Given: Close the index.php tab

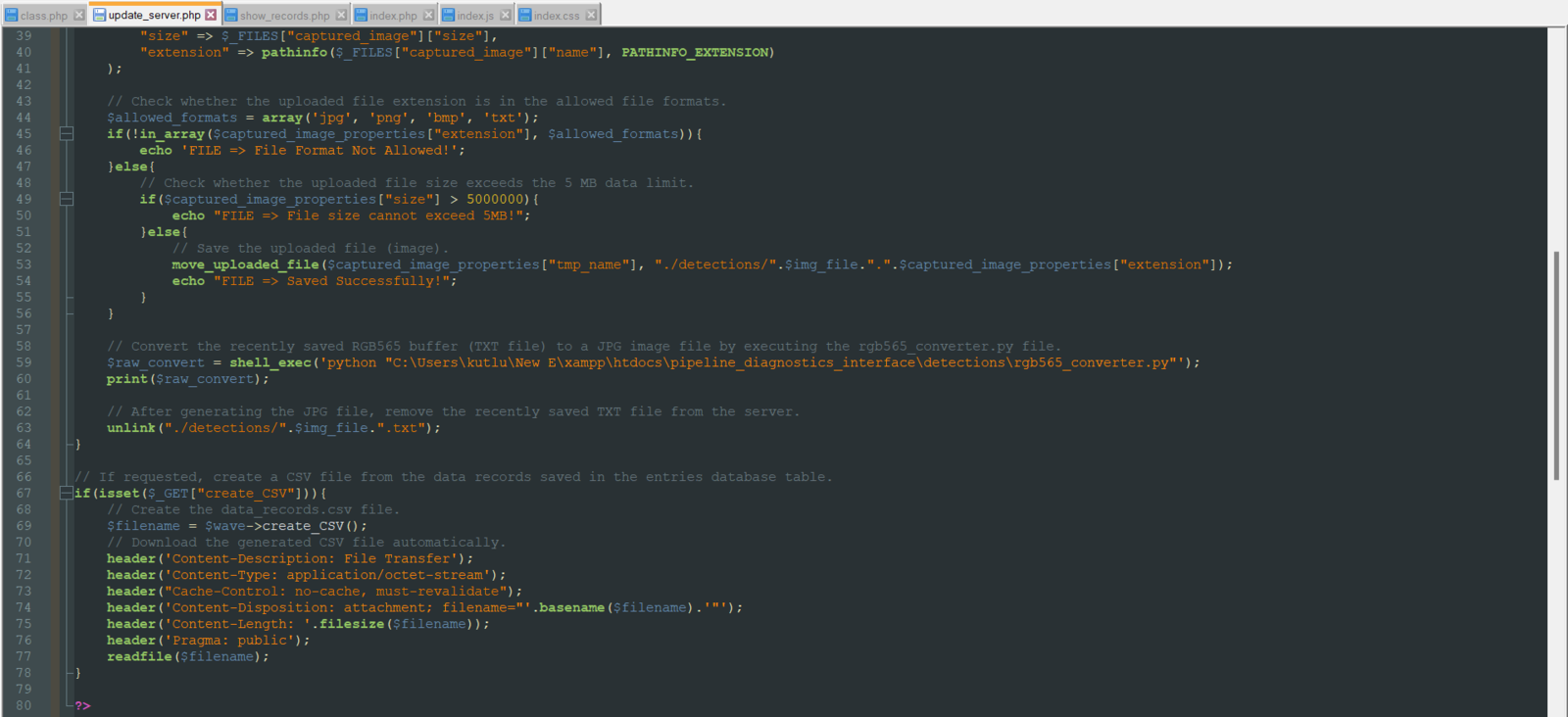Looking at the screenshot, I should pos(428,15).
